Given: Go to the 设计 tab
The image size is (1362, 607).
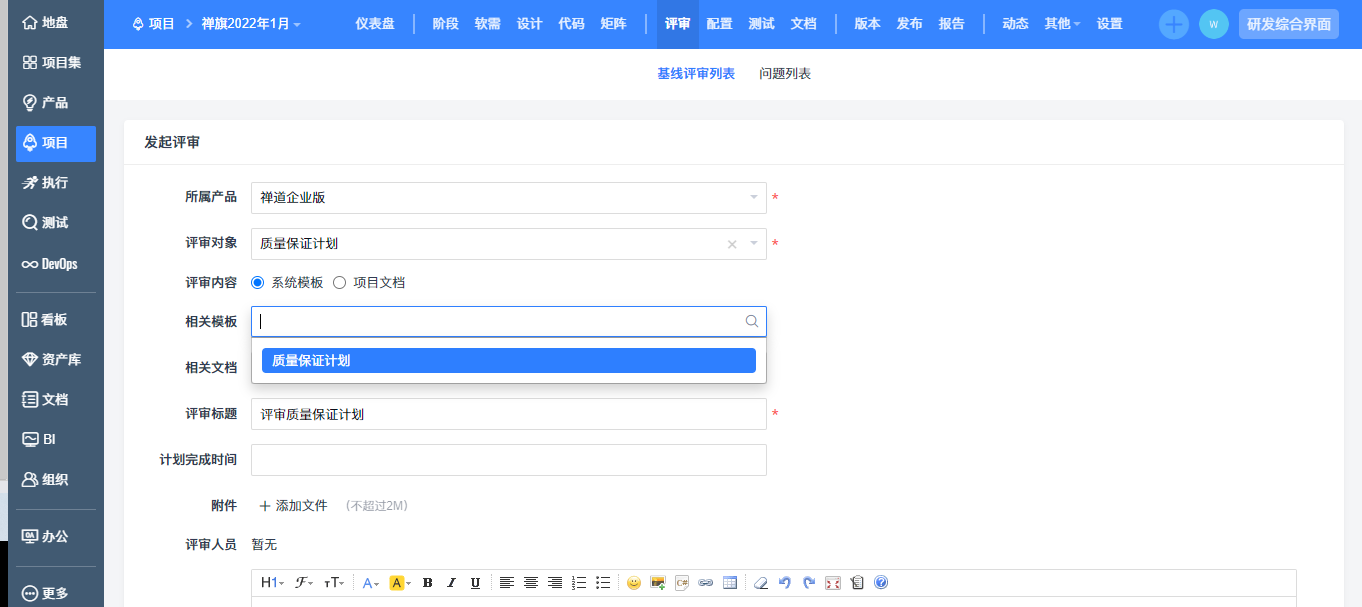Looking at the screenshot, I should 530,24.
